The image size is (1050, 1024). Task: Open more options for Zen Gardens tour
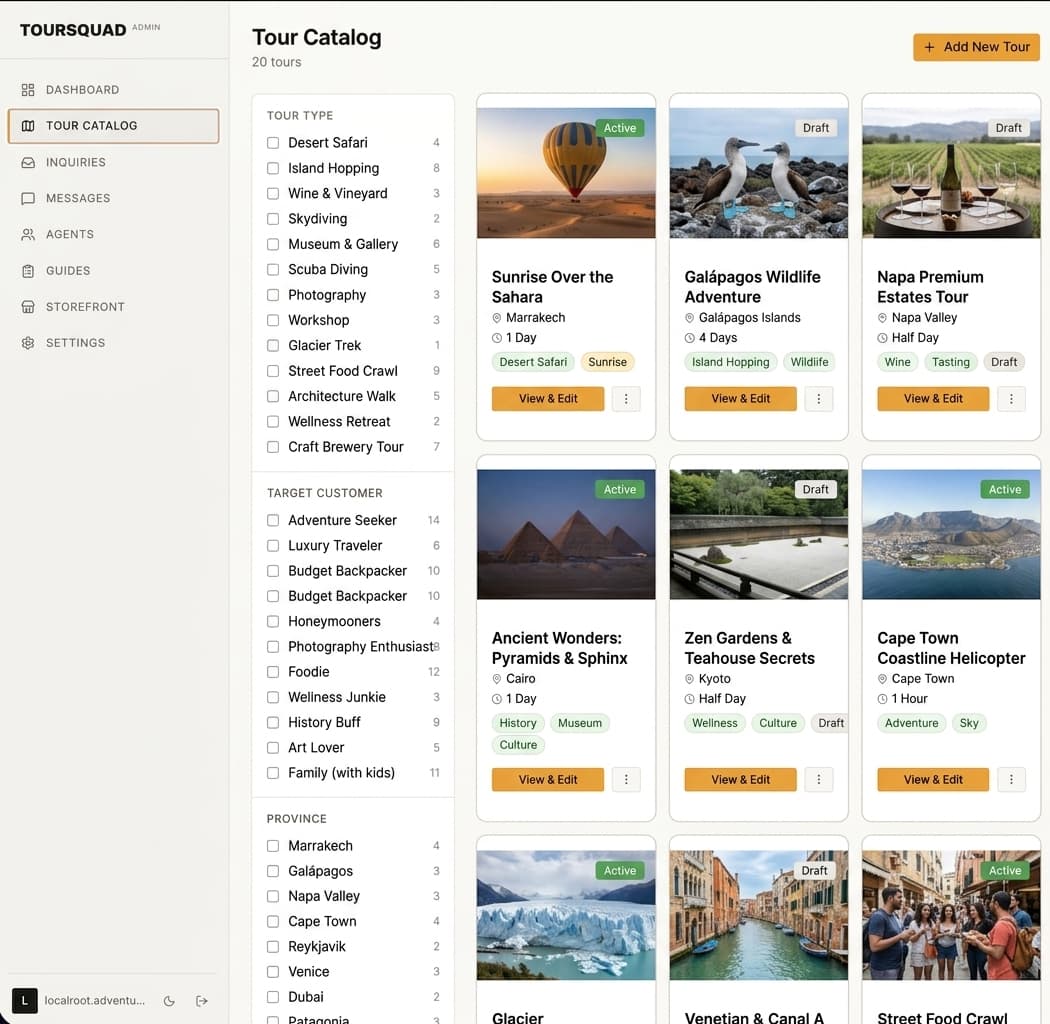(818, 780)
